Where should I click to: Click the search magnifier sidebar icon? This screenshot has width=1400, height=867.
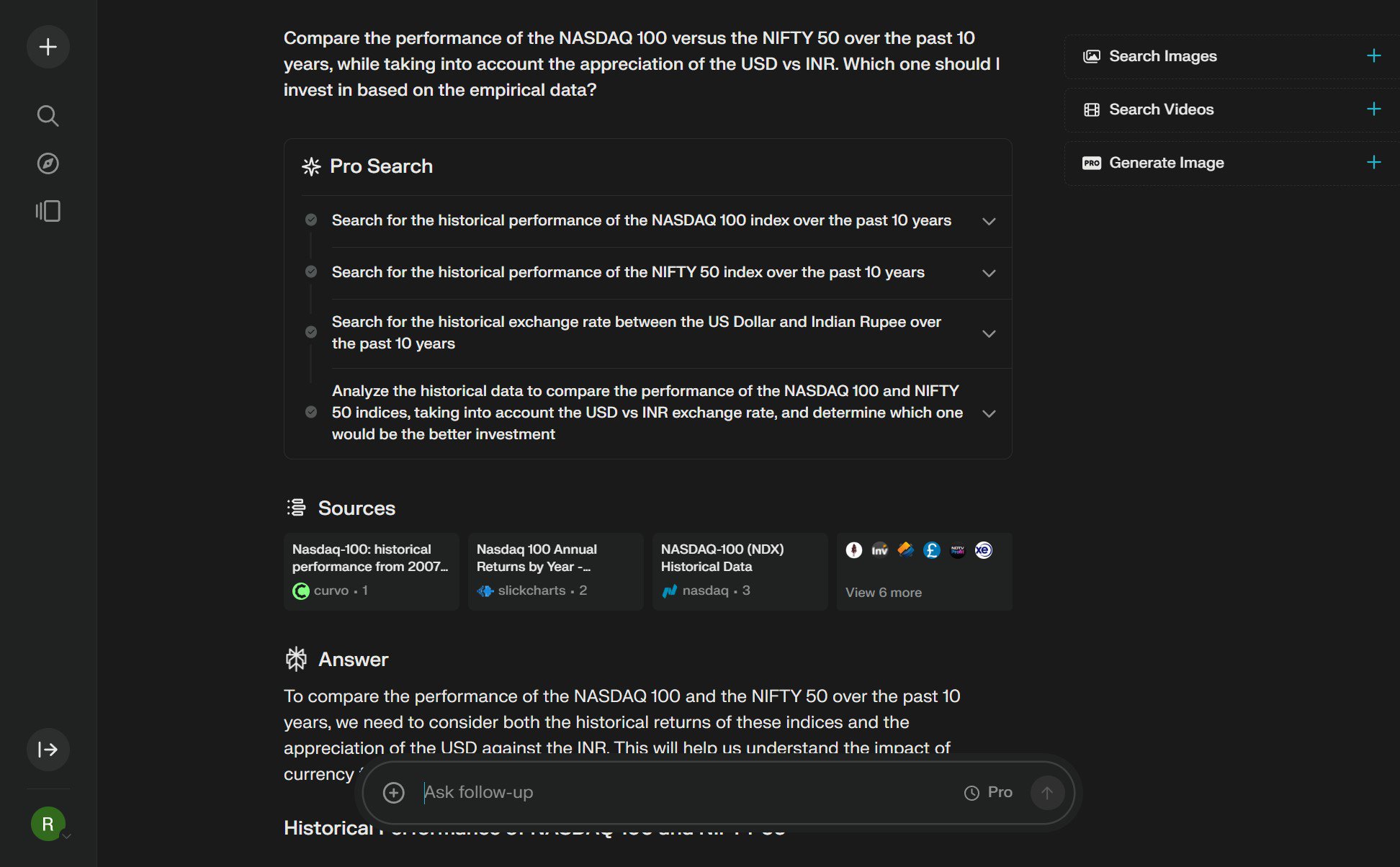[47, 115]
